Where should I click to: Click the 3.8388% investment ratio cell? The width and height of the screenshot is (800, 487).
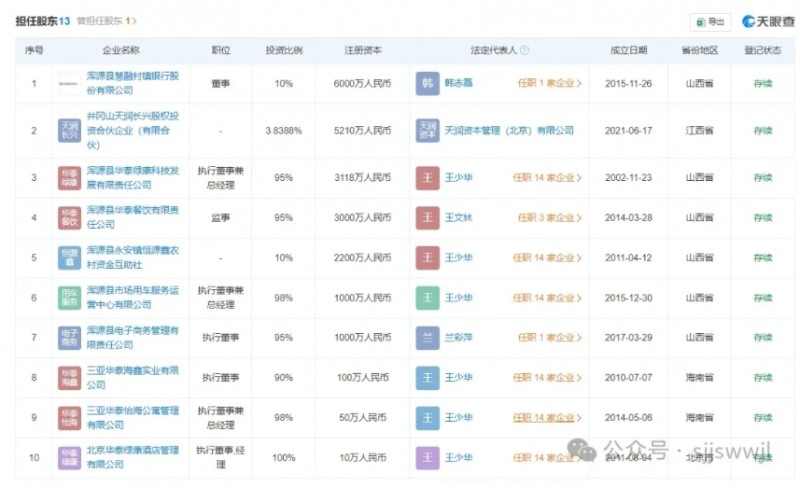click(284, 131)
